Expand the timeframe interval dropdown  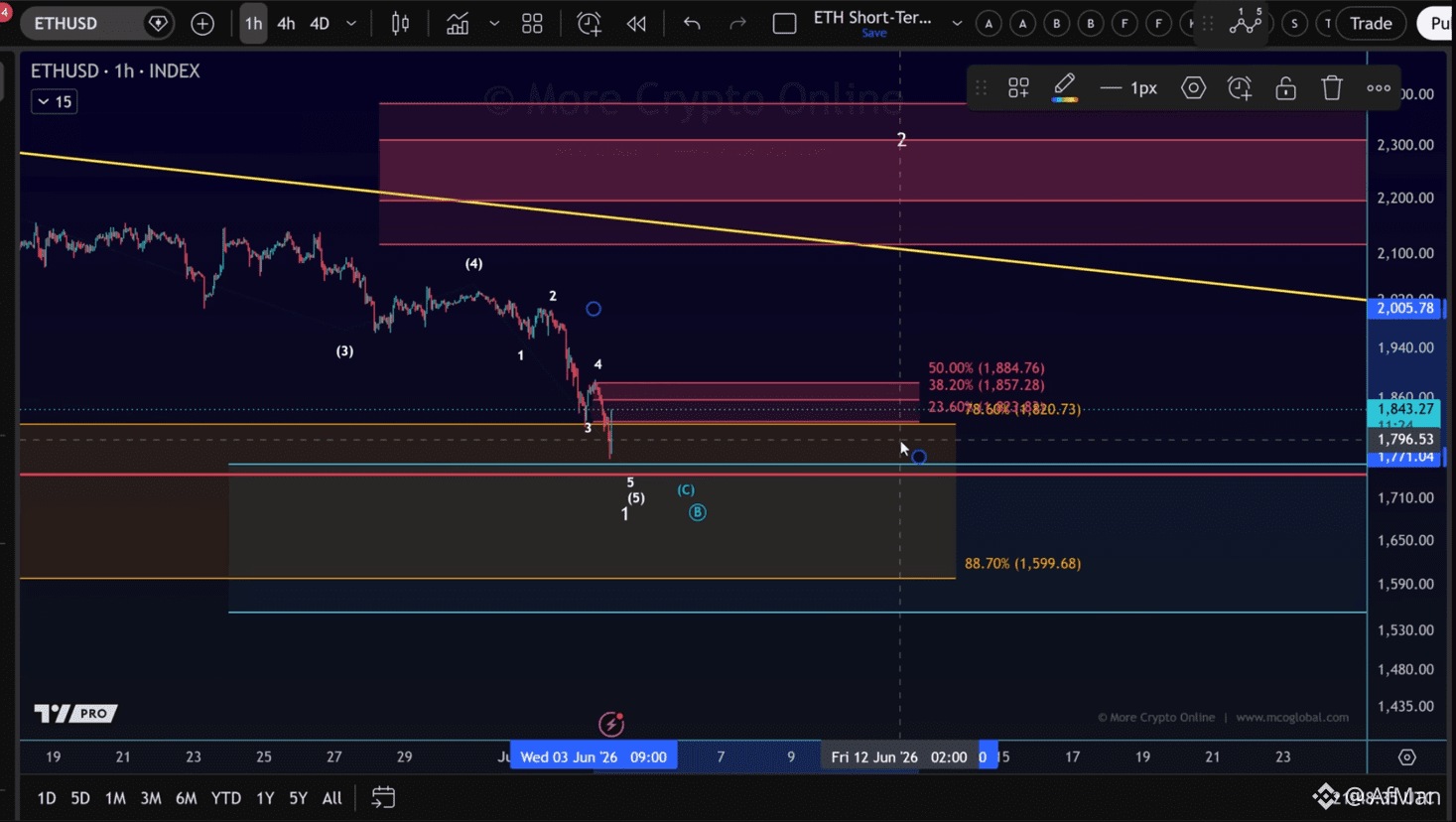click(x=351, y=23)
